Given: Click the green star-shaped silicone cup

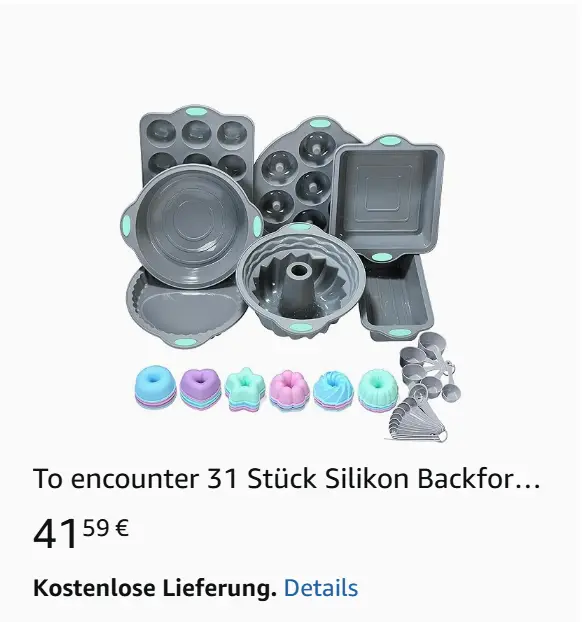Looking at the screenshot, I should (x=245, y=389).
